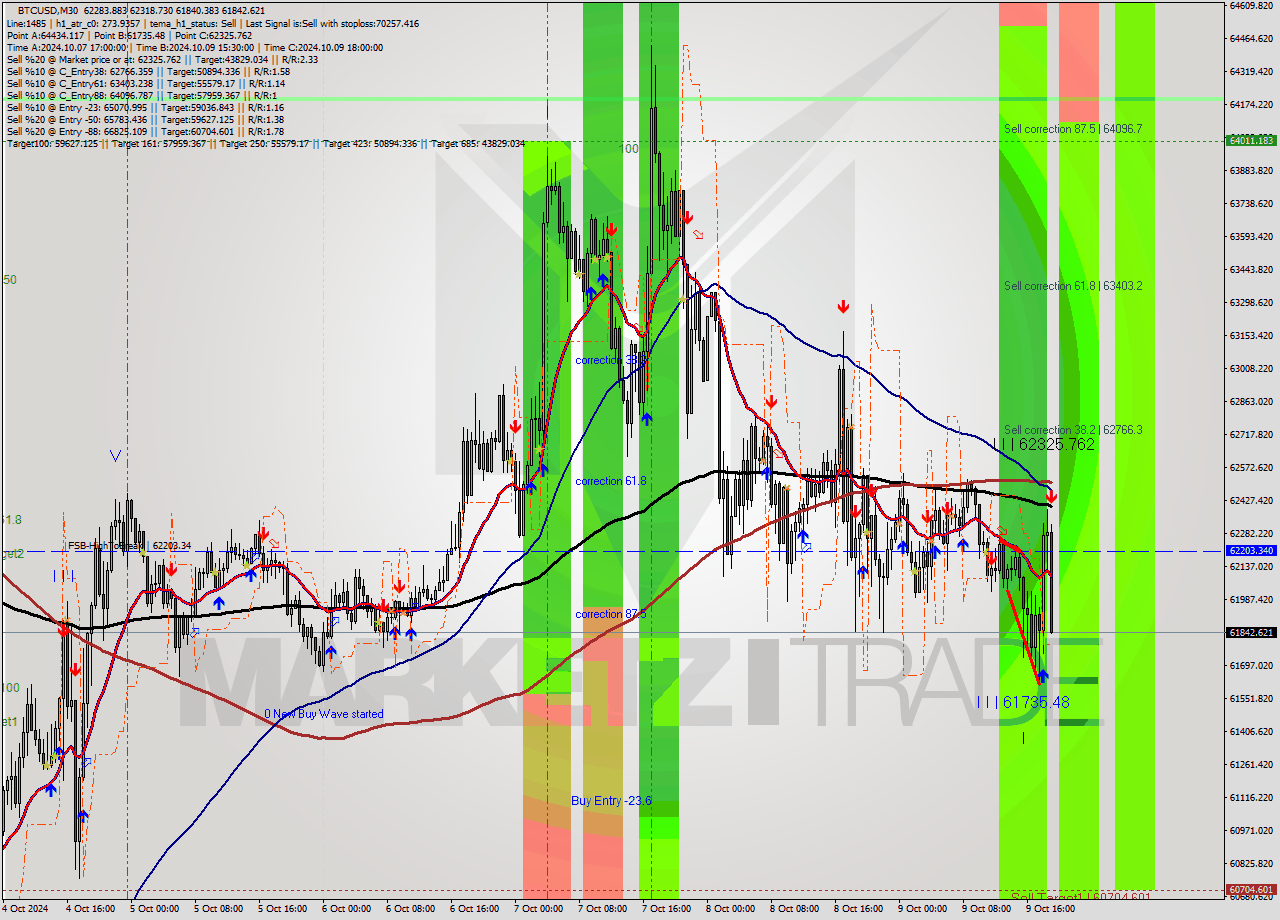The height and width of the screenshot is (920, 1280).
Task: Click the blue 'correction 61.8' label
Action: coord(611,481)
